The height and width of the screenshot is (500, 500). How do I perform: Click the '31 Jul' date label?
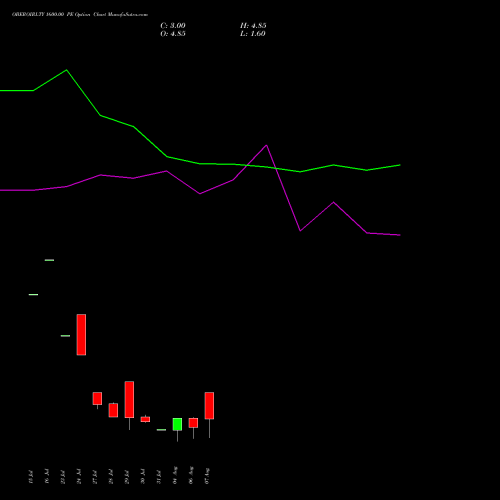coord(159,476)
